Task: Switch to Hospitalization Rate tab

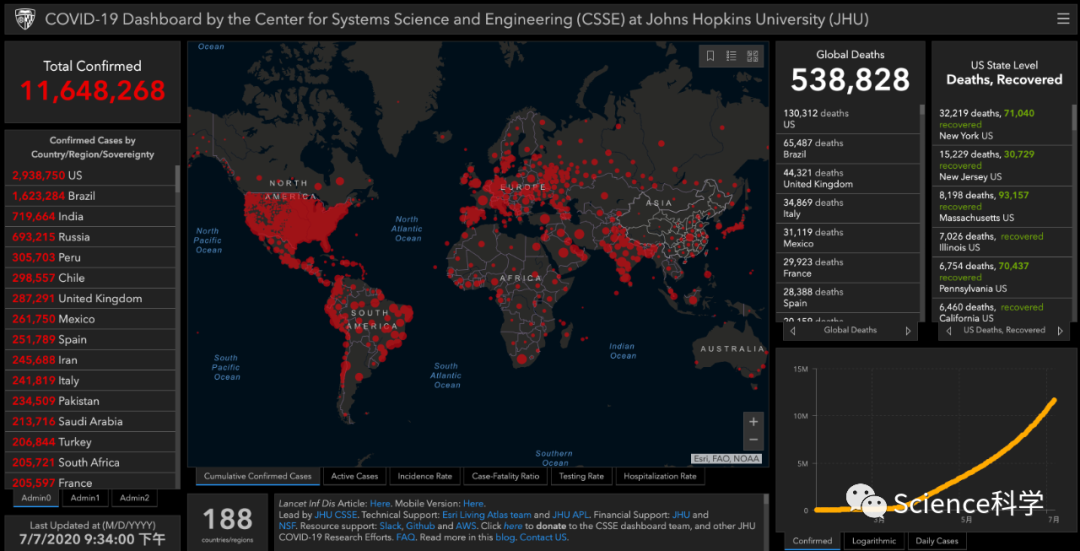Action: coord(660,476)
